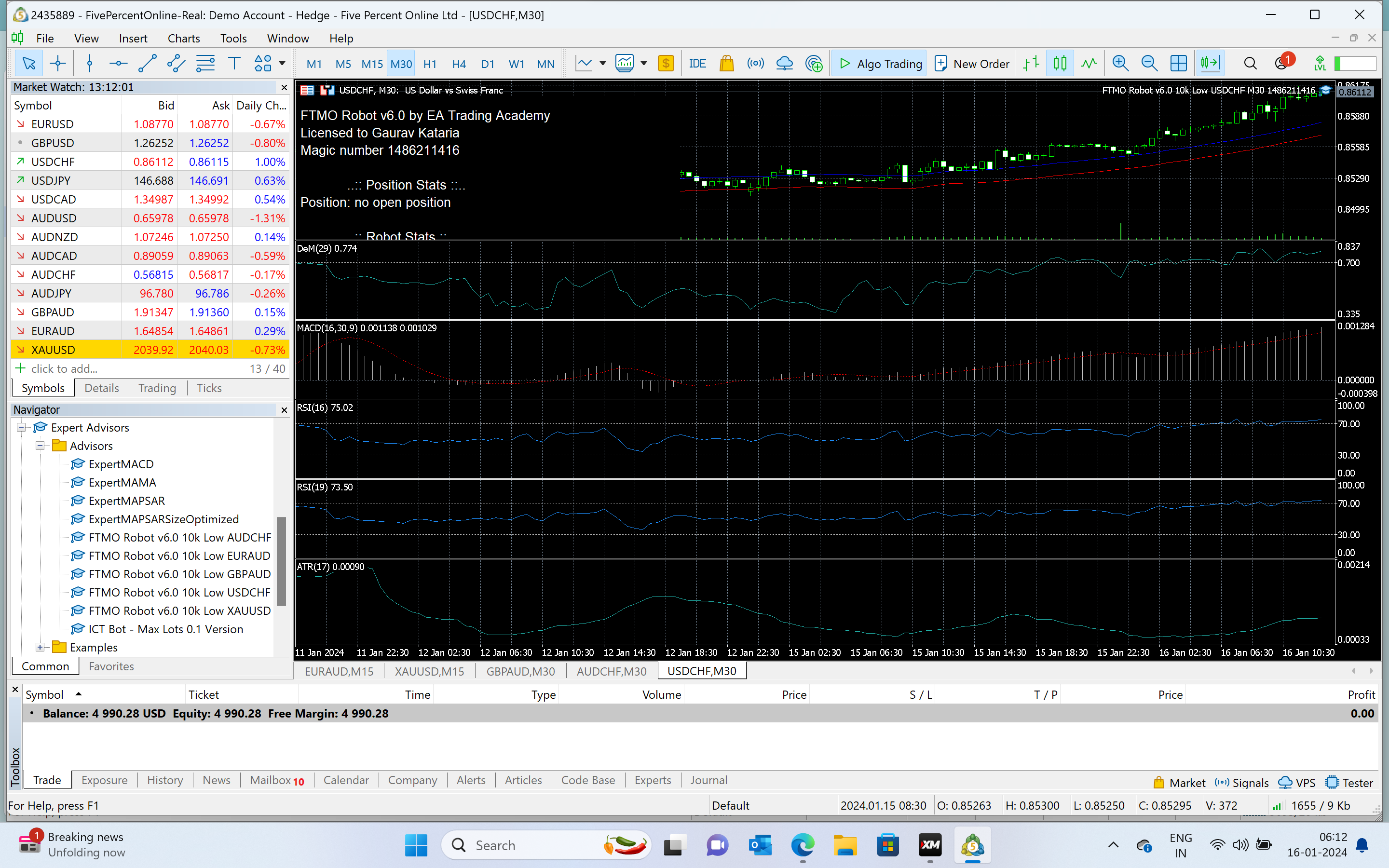Collapse the Advisors folder
The image size is (1389, 868).
point(40,446)
